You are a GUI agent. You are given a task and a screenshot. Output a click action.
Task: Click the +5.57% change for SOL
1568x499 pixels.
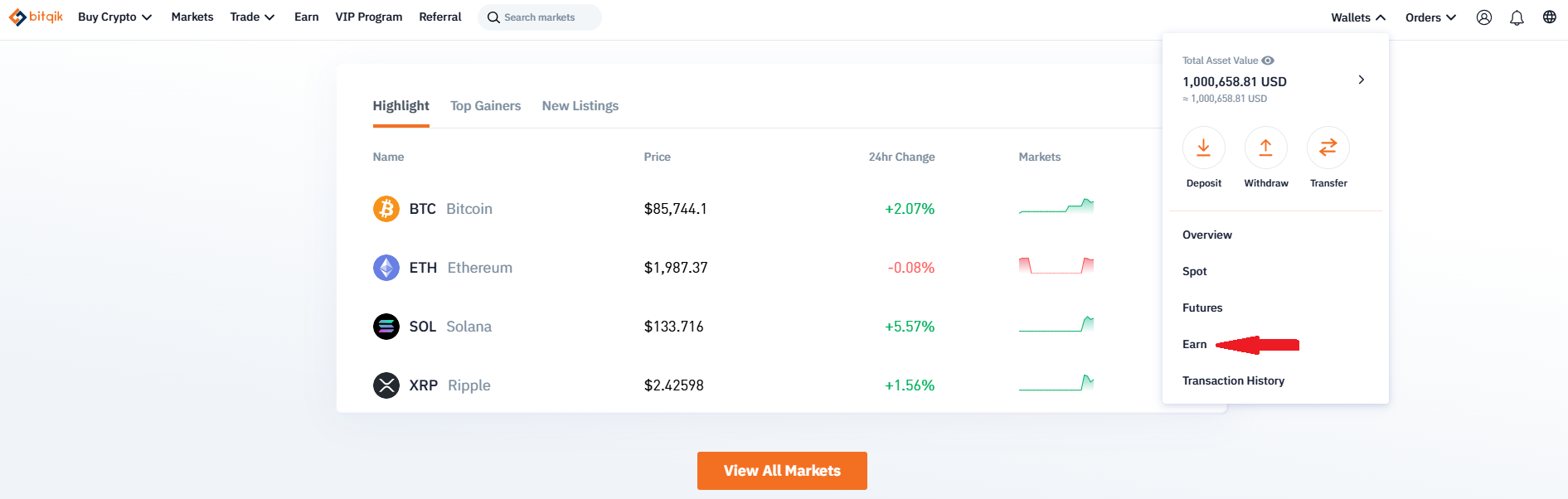(x=910, y=327)
